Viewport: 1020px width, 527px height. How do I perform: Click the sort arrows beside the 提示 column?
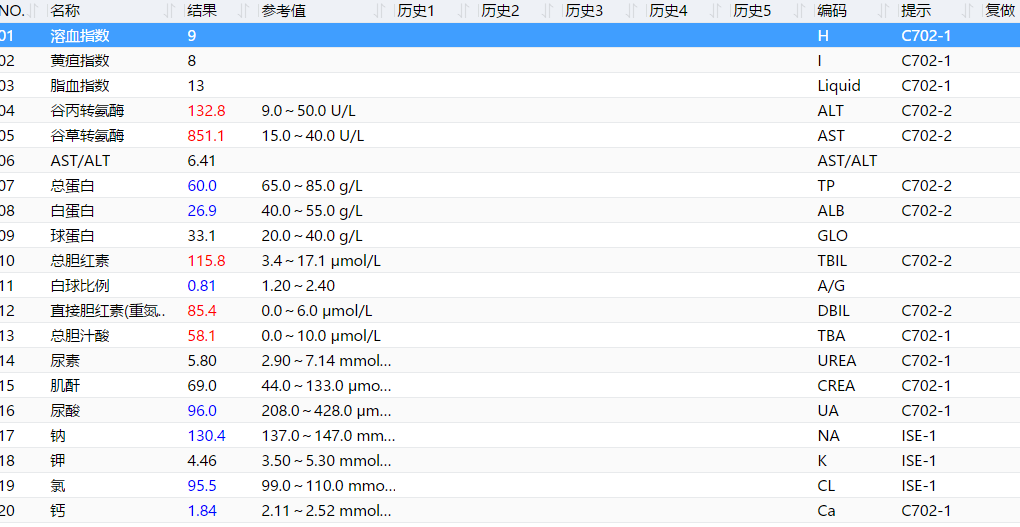click(x=968, y=11)
